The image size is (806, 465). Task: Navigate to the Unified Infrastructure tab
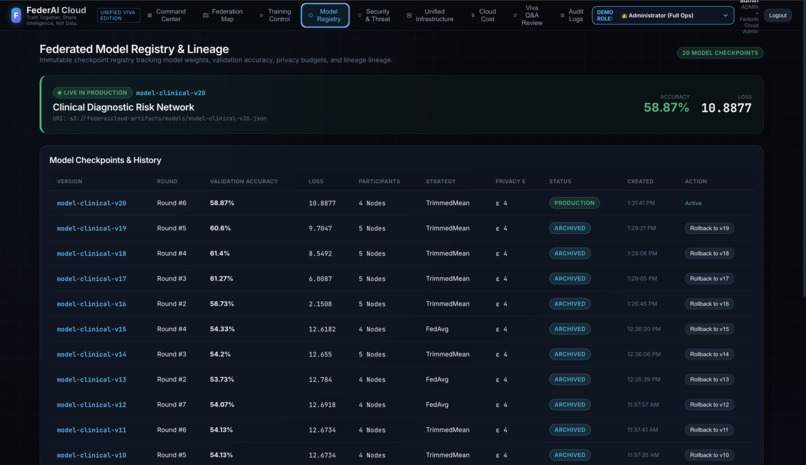point(431,15)
